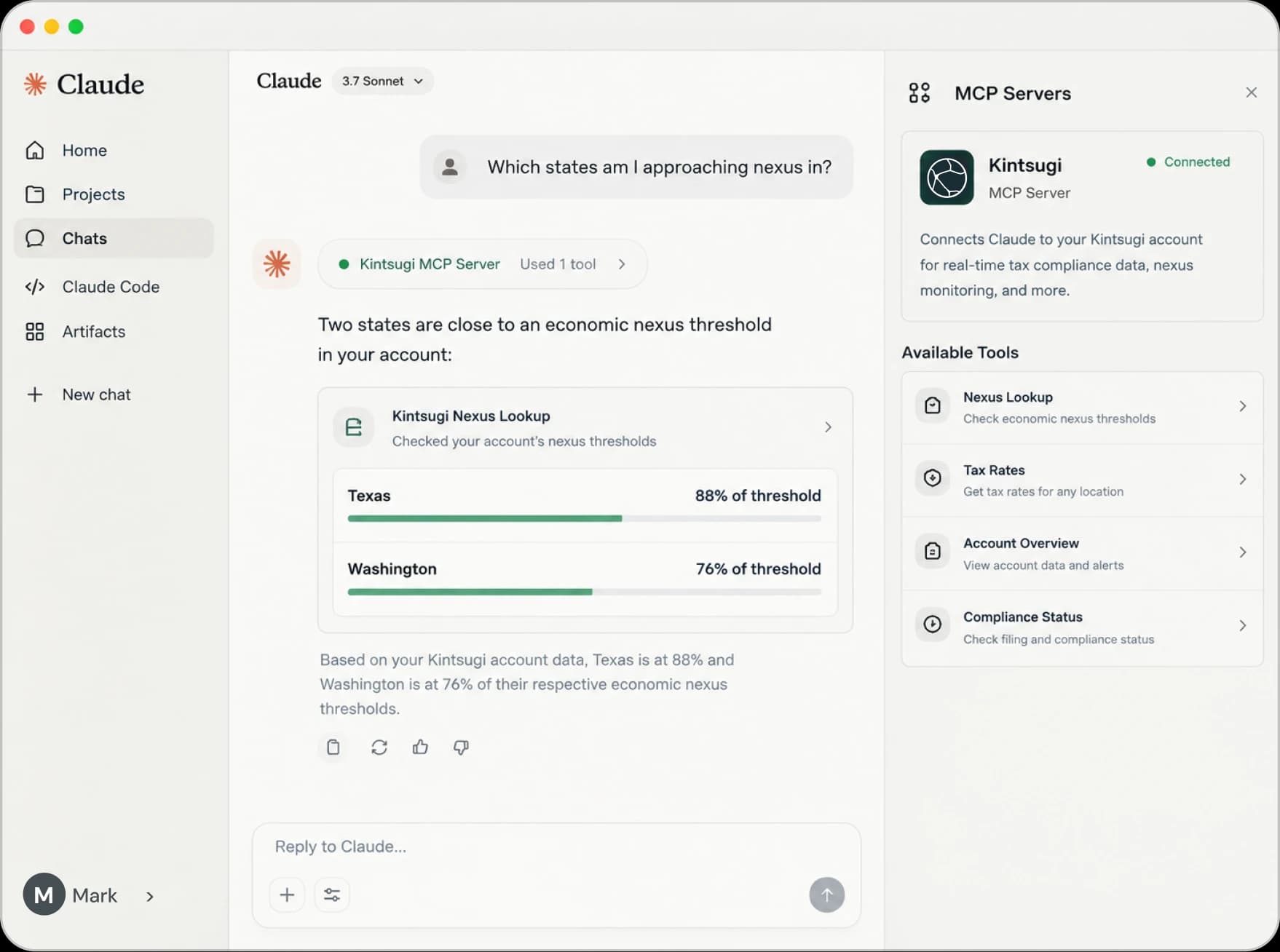
Task: Expand the Kintsugi MCP Server used tool chip
Action: (482, 264)
